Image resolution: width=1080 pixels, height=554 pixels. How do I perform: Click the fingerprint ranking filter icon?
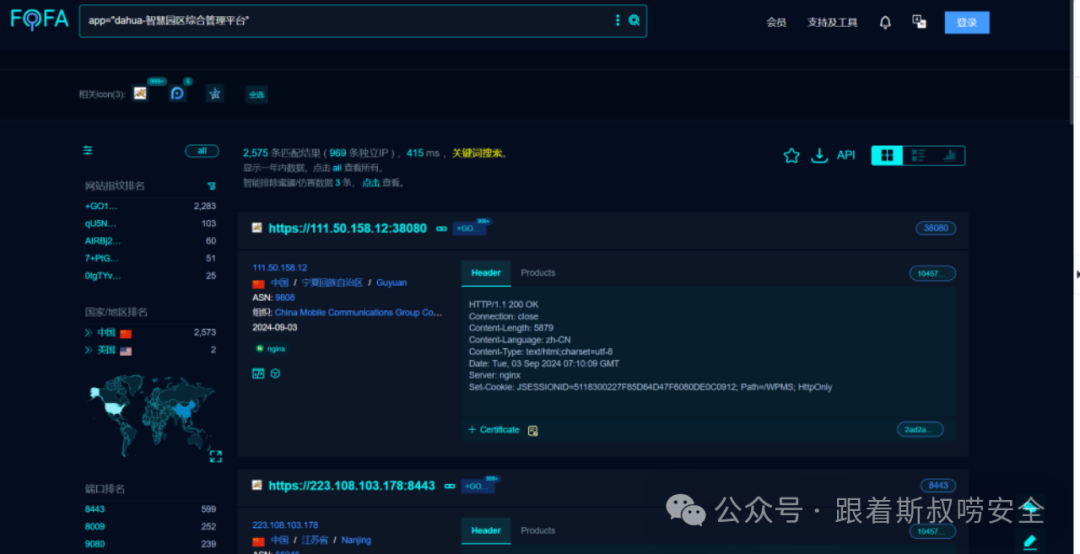point(211,186)
